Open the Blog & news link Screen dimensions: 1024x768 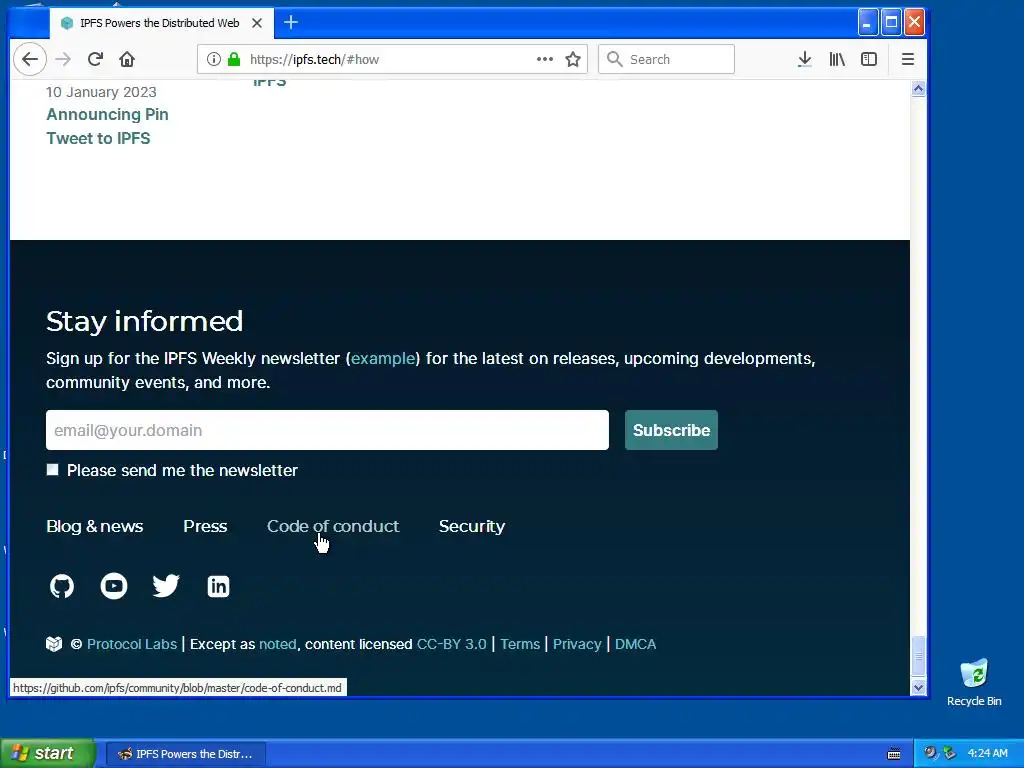click(95, 526)
